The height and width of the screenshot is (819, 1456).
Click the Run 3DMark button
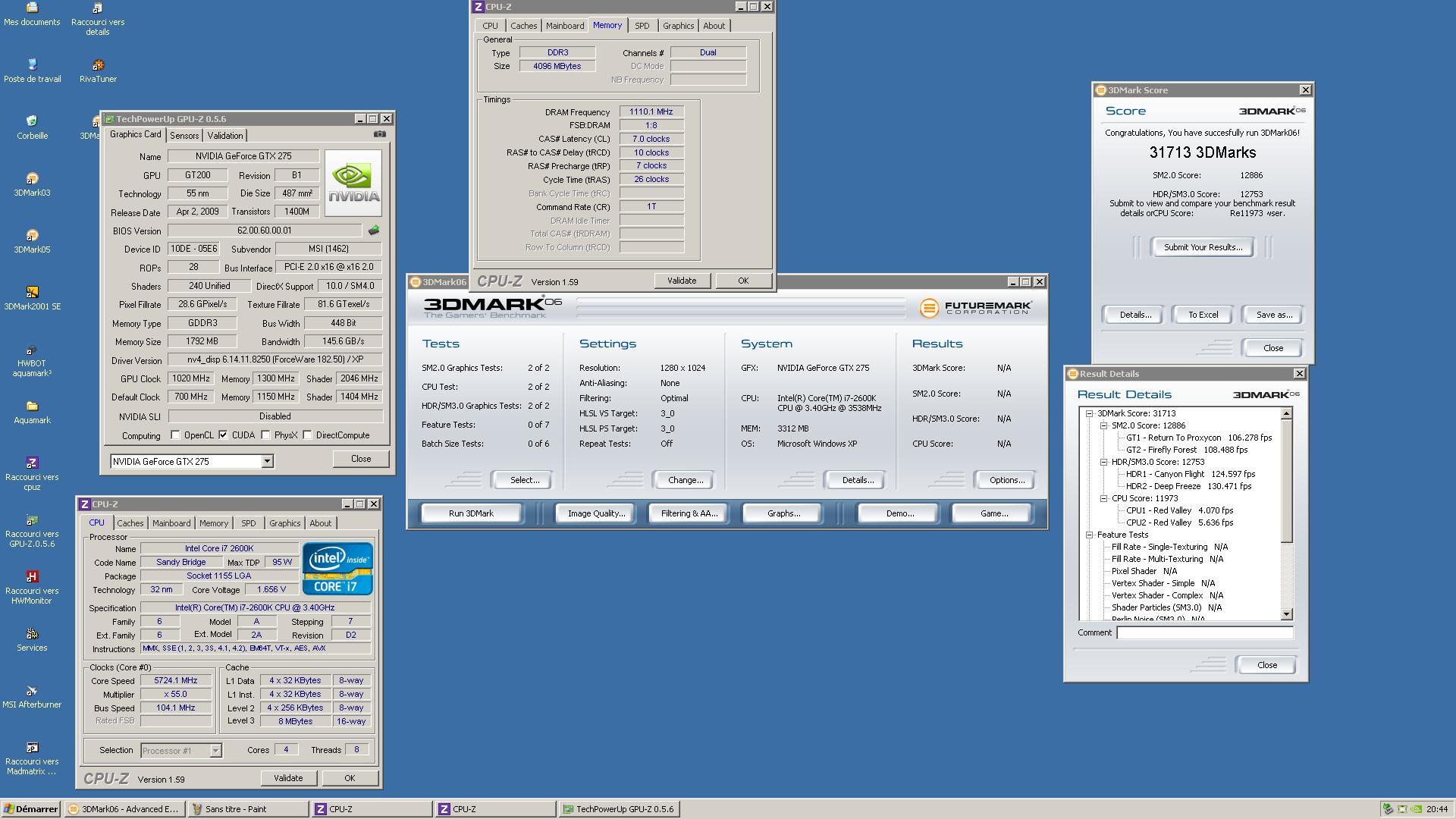471,513
